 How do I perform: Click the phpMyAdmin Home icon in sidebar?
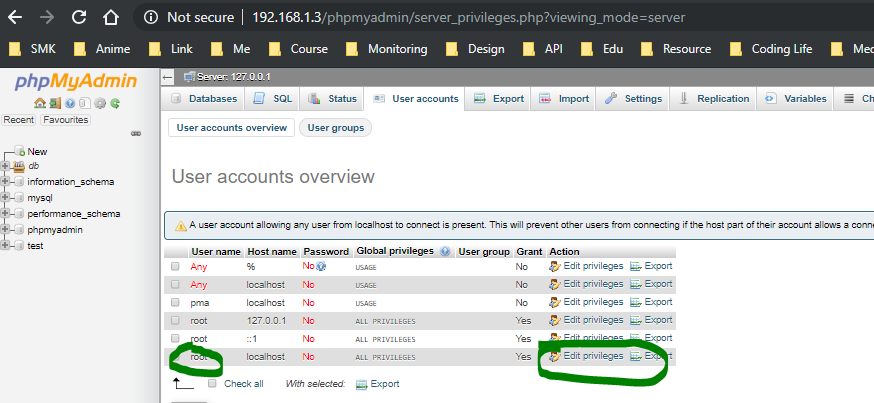39,103
